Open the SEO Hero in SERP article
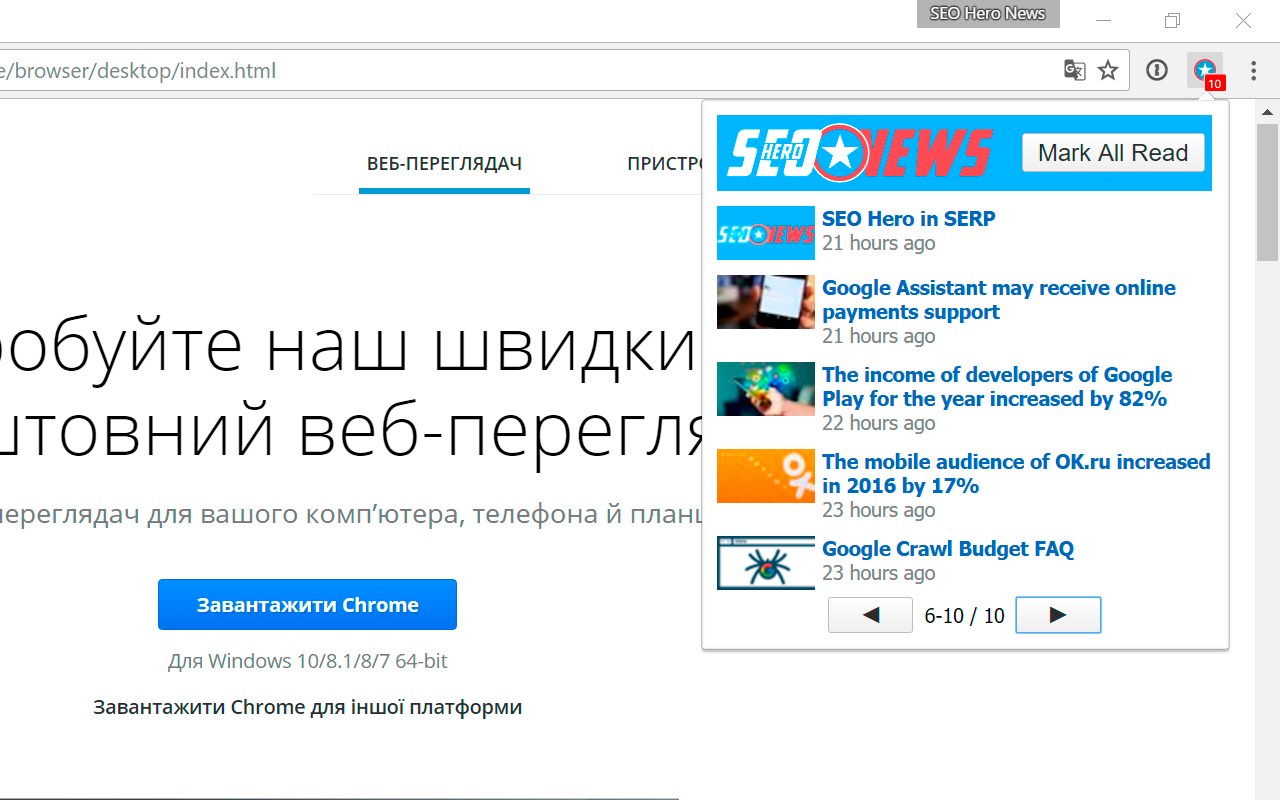The image size is (1280, 800). coord(908,218)
